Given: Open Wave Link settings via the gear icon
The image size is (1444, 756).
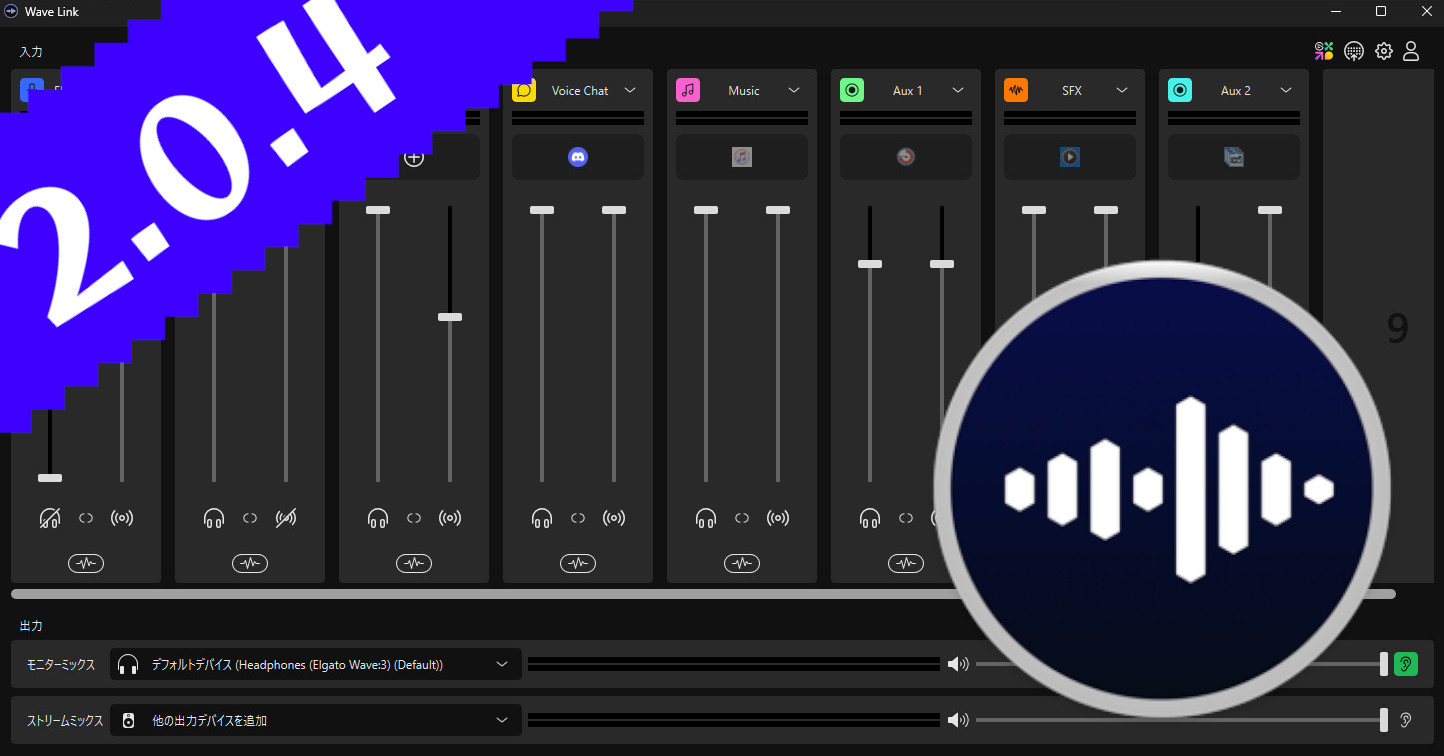Looking at the screenshot, I should pos(1384,50).
